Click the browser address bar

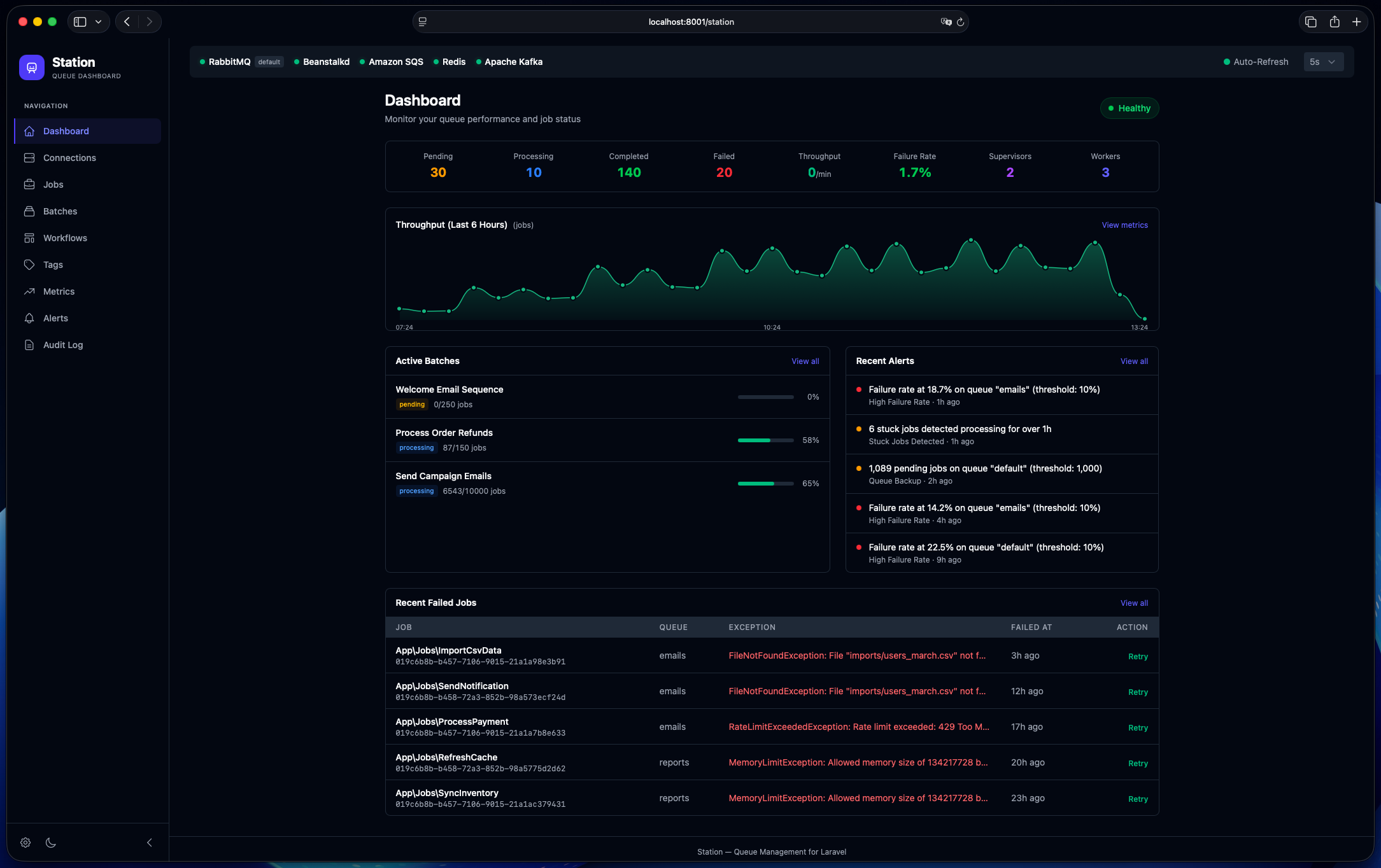(x=690, y=21)
